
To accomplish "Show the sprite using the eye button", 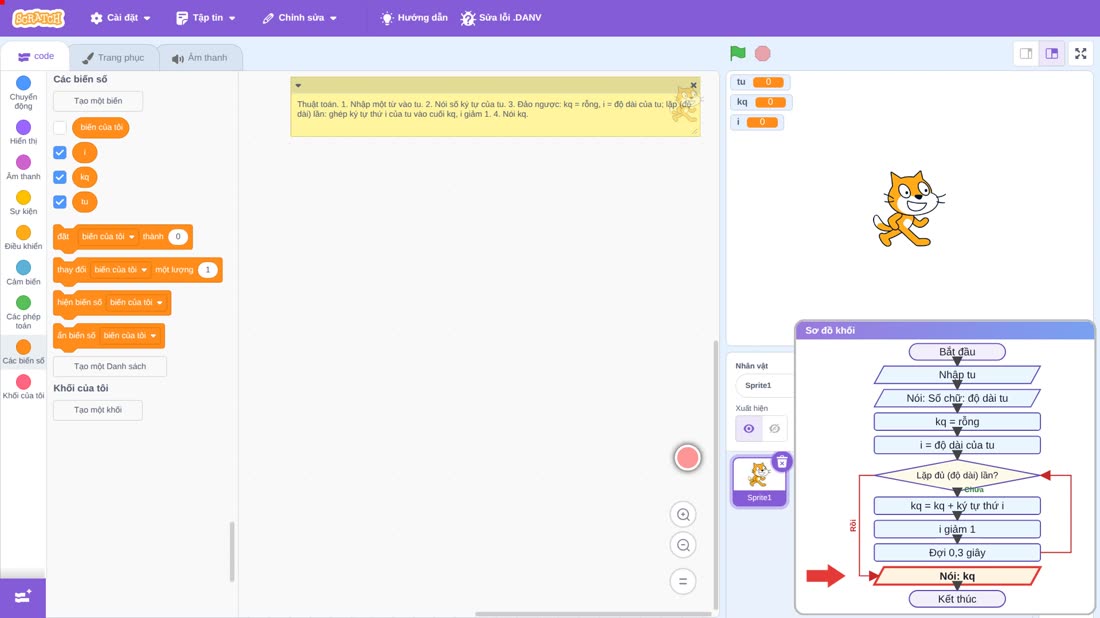I will [x=749, y=429].
